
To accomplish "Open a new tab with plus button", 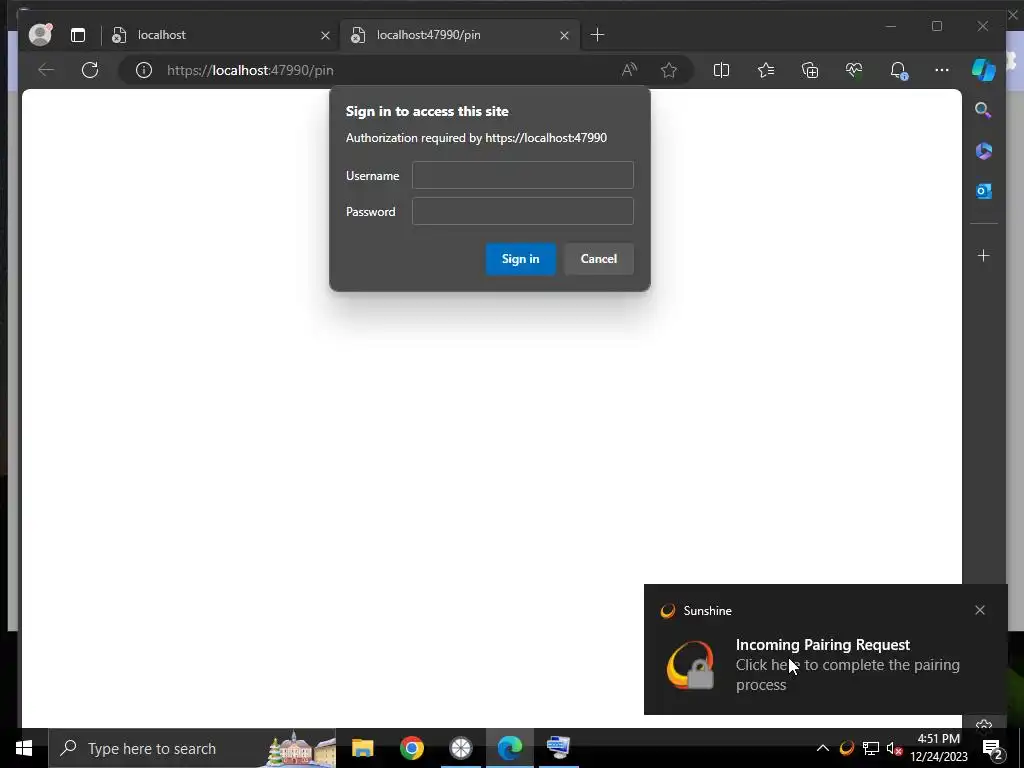I will (x=597, y=35).
